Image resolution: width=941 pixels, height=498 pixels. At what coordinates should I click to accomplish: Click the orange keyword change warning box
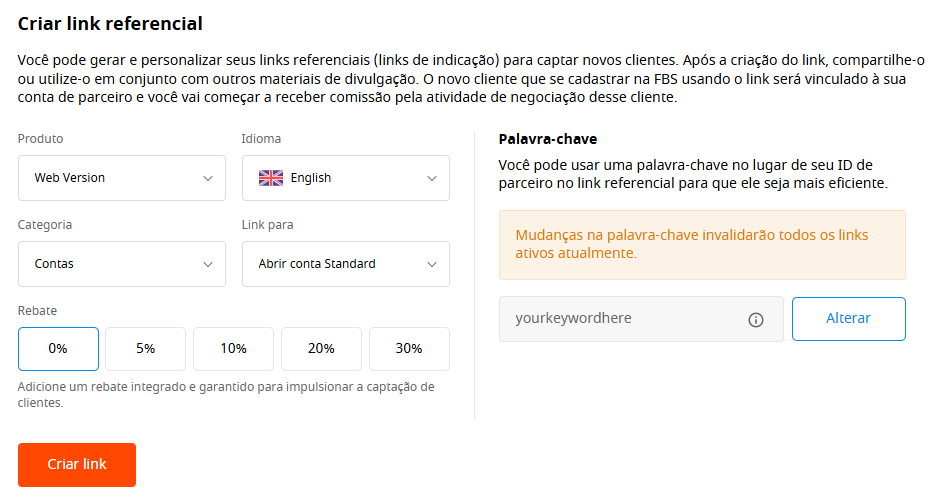click(702, 245)
